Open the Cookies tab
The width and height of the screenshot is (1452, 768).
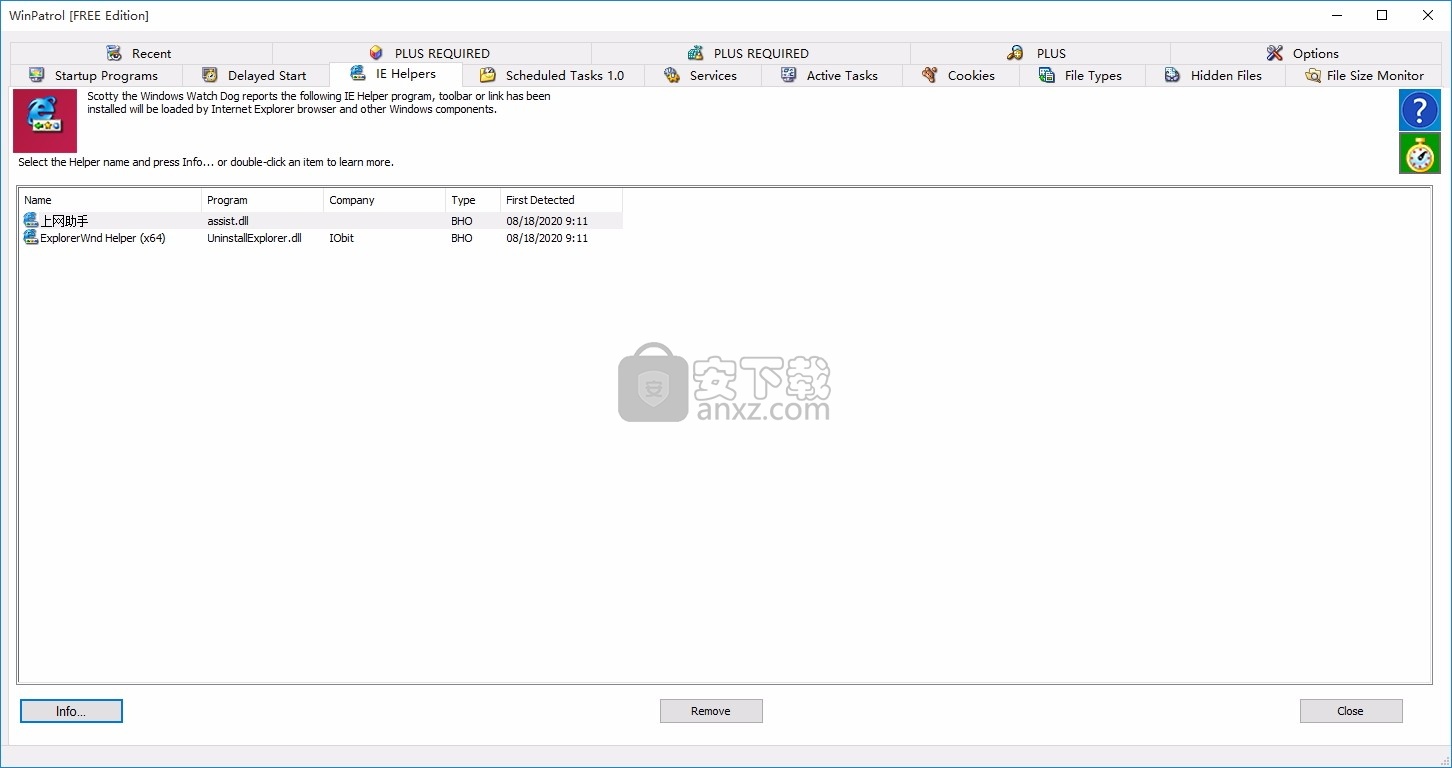[x=961, y=75]
